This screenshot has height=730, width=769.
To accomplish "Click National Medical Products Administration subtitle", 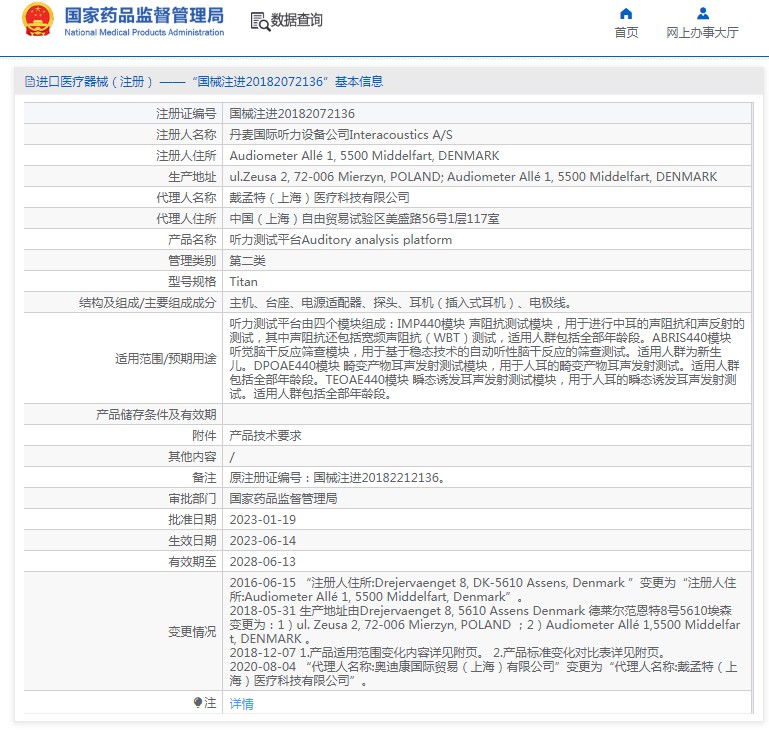I will pyautogui.click(x=144, y=32).
